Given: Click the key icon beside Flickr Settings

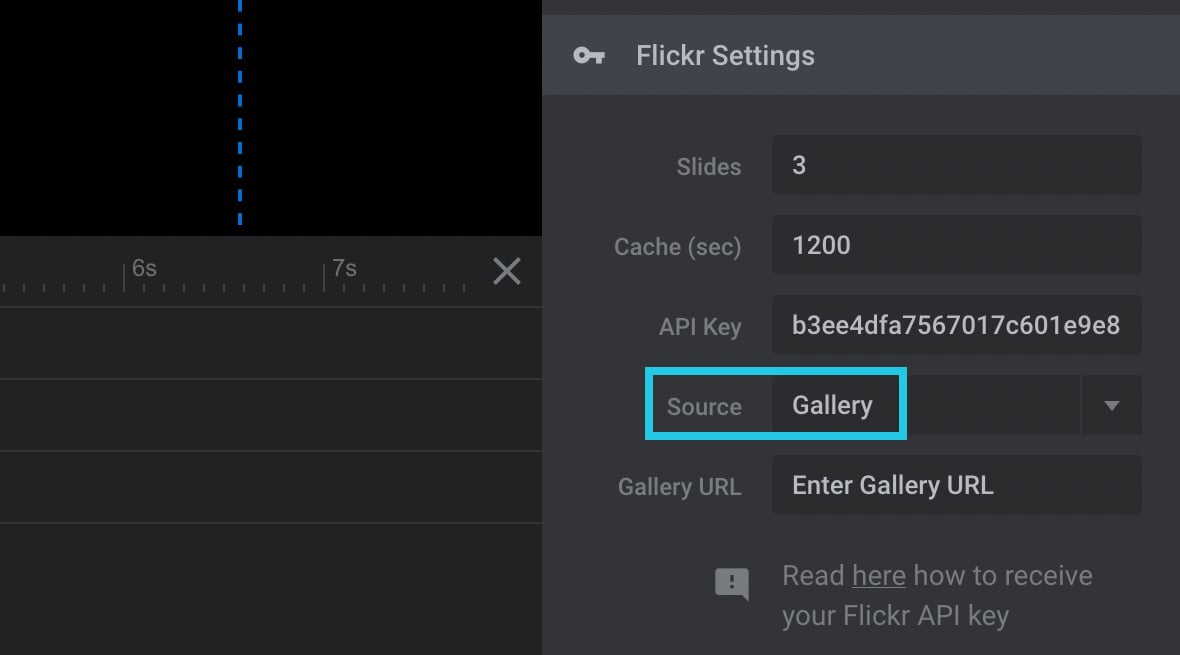Looking at the screenshot, I should click(x=588, y=56).
